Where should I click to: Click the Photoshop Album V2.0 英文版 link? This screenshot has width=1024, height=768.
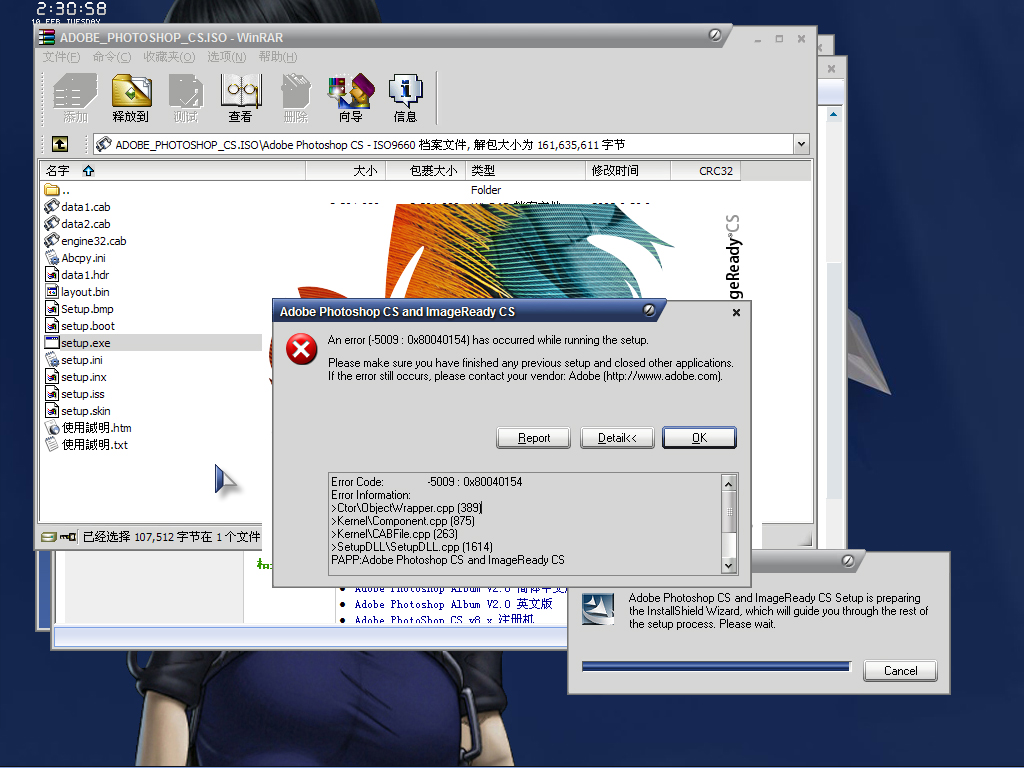pyautogui.click(x=453, y=604)
